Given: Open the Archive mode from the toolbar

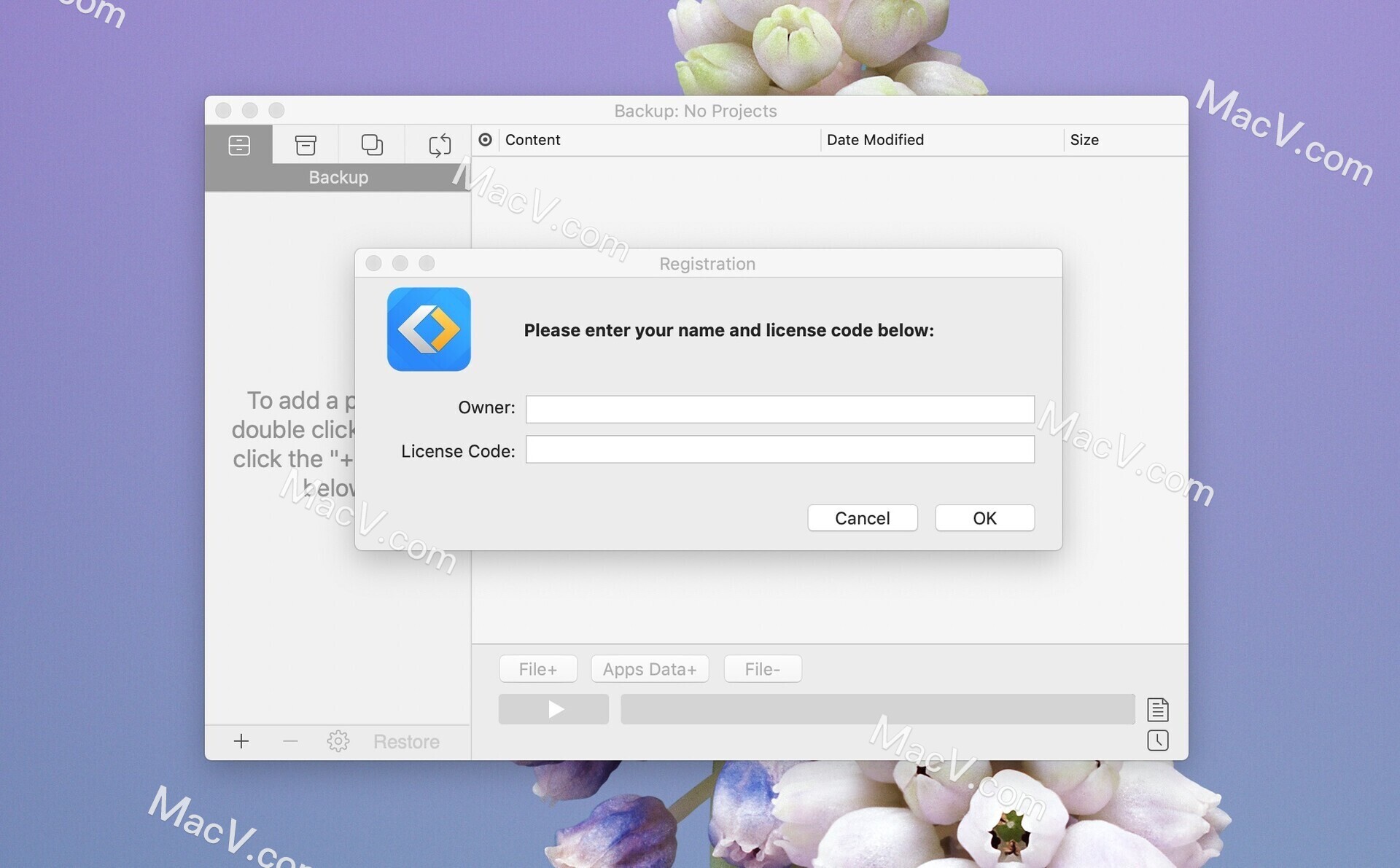Looking at the screenshot, I should [306, 144].
